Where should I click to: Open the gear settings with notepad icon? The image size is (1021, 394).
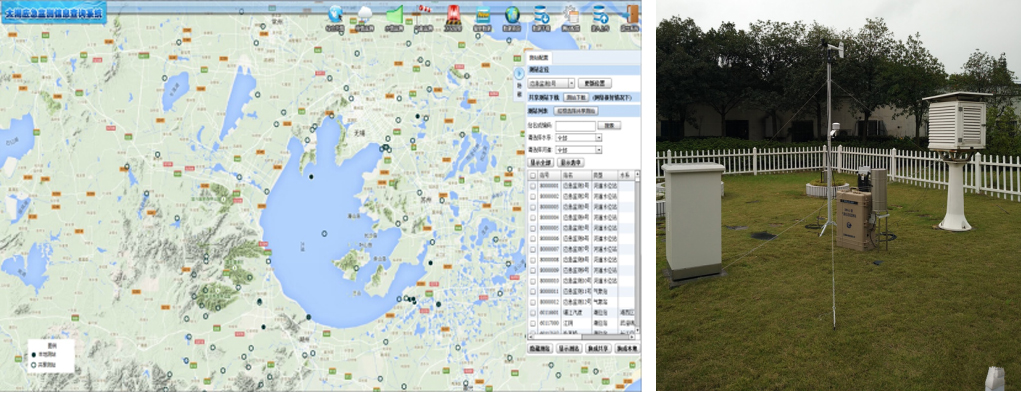tap(571, 14)
